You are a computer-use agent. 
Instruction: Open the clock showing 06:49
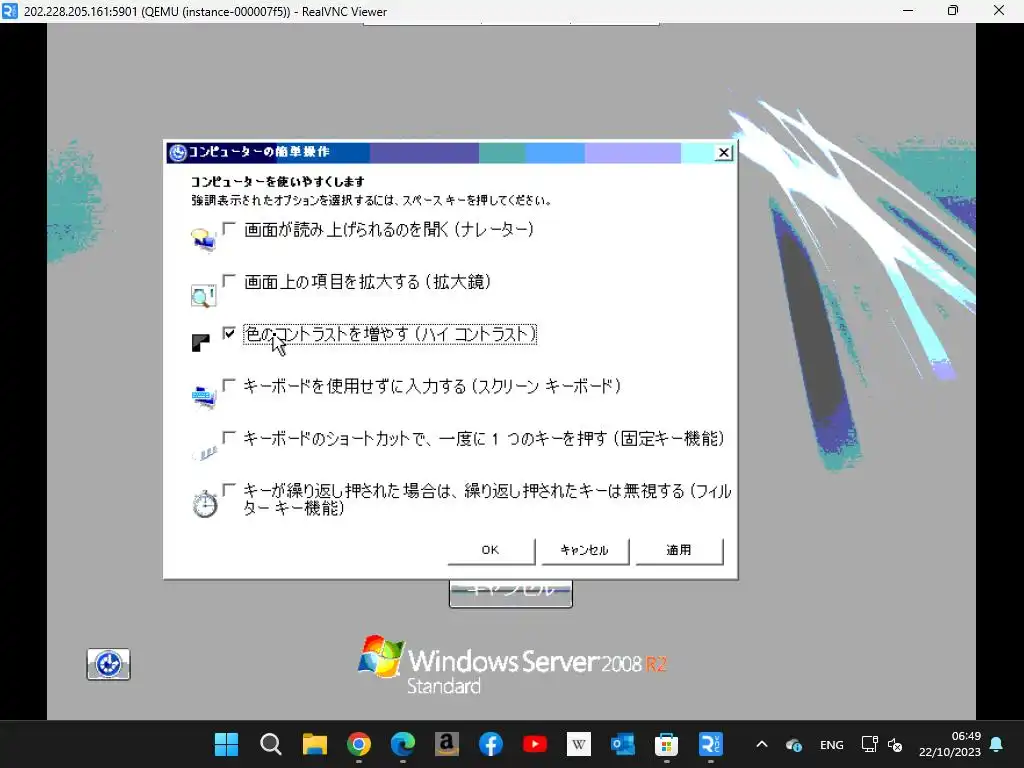click(x=950, y=744)
